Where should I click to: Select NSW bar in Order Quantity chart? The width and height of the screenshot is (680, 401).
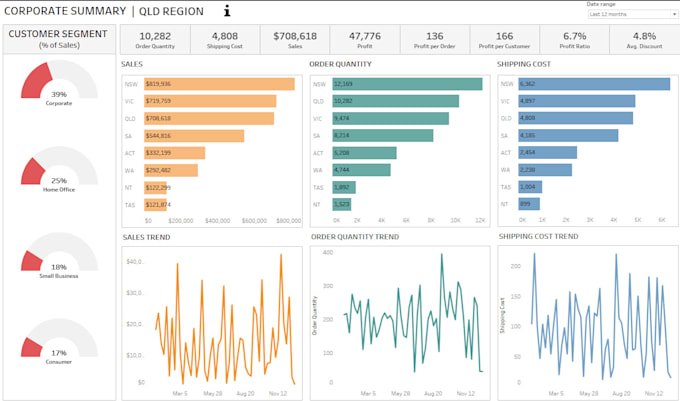[400, 85]
